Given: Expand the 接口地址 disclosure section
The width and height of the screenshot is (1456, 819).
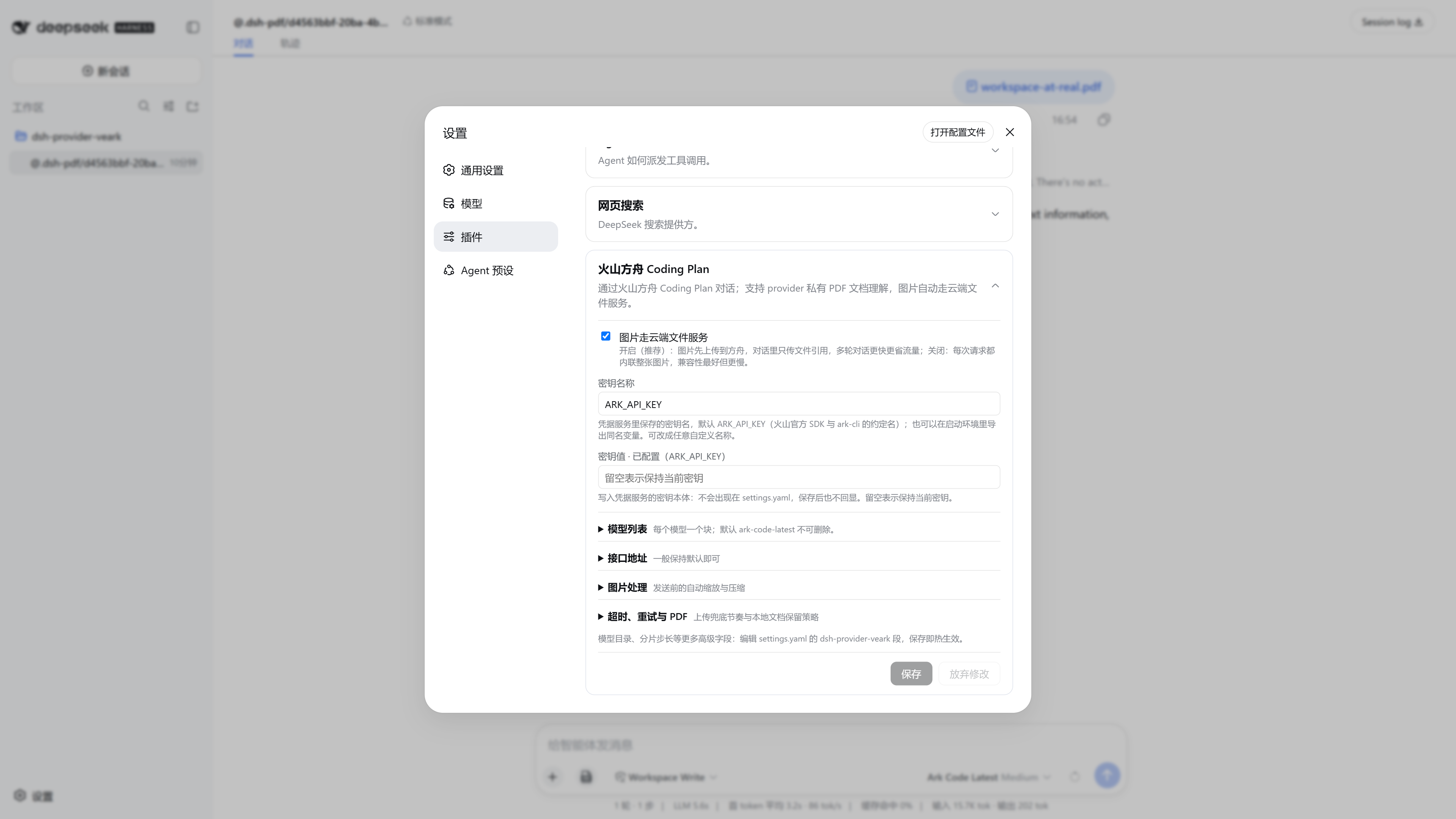Looking at the screenshot, I should 799,559.
